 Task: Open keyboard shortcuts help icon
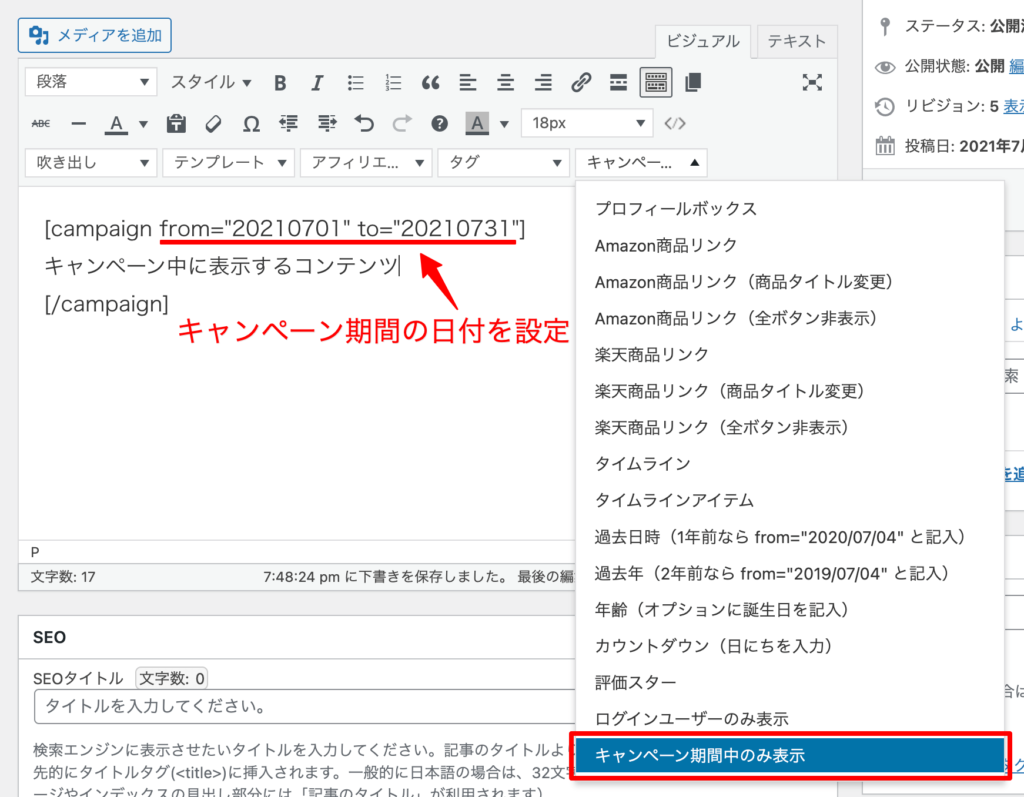click(x=439, y=123)
